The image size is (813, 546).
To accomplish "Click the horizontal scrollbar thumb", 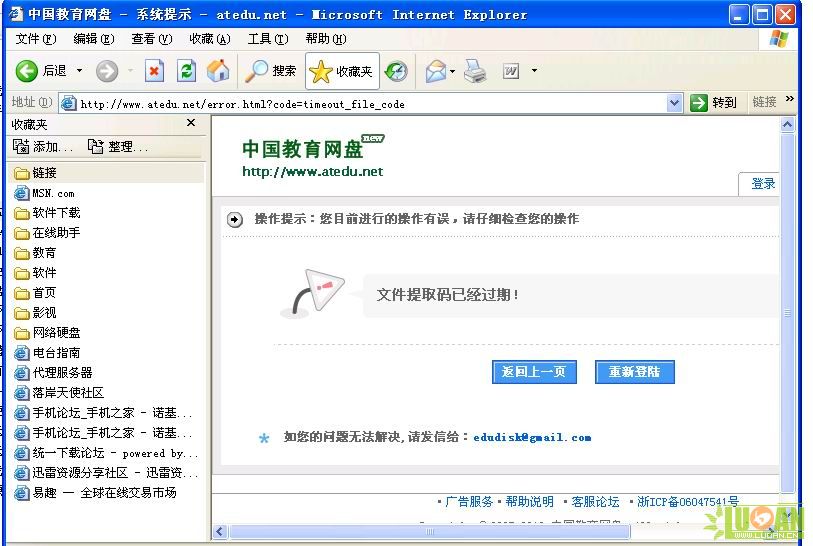I will 430,531.
